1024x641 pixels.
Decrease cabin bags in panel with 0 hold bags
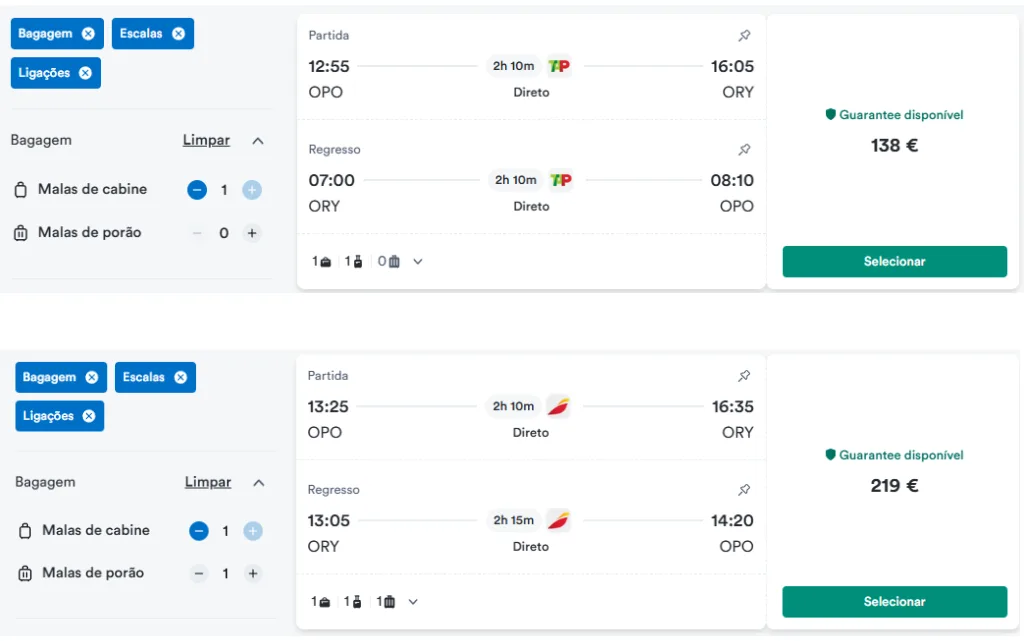tap(197, 190)
